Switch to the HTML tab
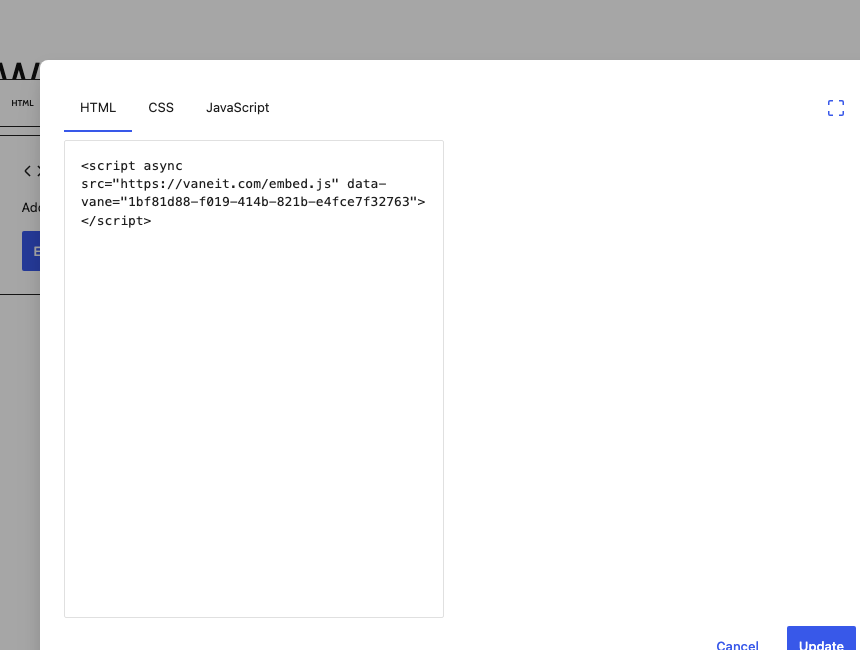Screen dimensions: 860x650 (x=98, y=108)
